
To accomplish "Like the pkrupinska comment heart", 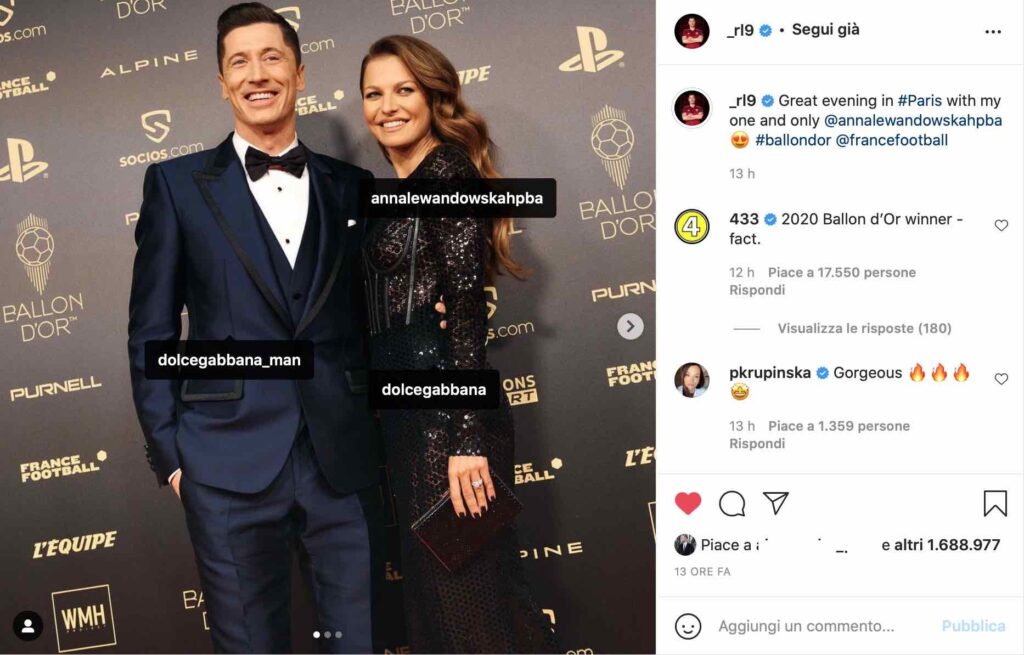I will click(1001, 379).
